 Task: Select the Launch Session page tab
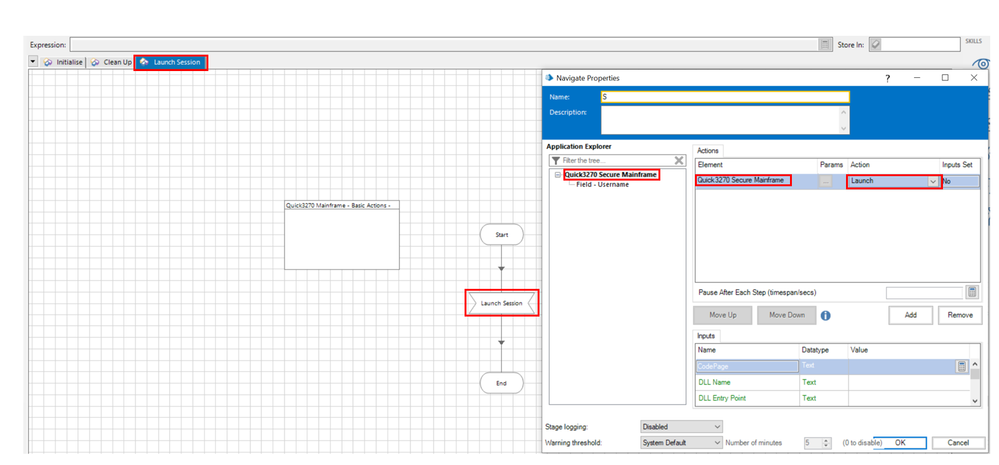pos(171,62)
